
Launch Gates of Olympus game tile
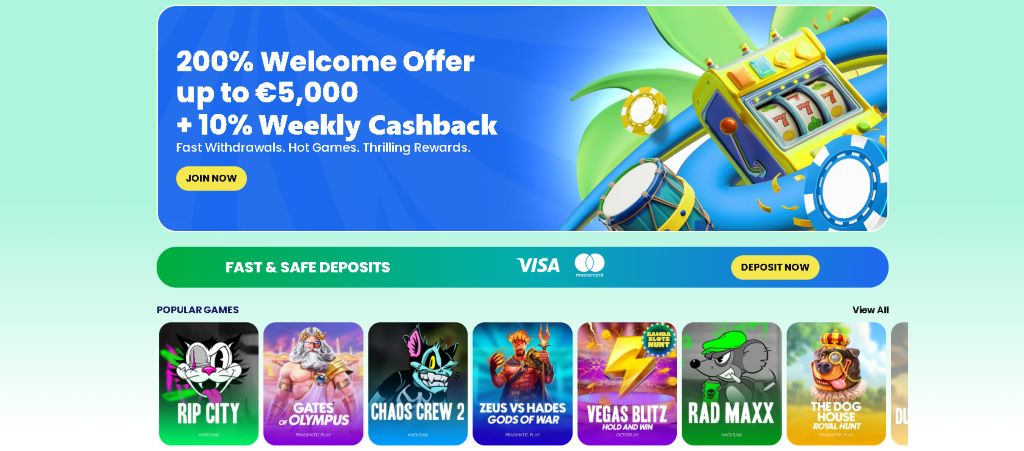[313, 383]
